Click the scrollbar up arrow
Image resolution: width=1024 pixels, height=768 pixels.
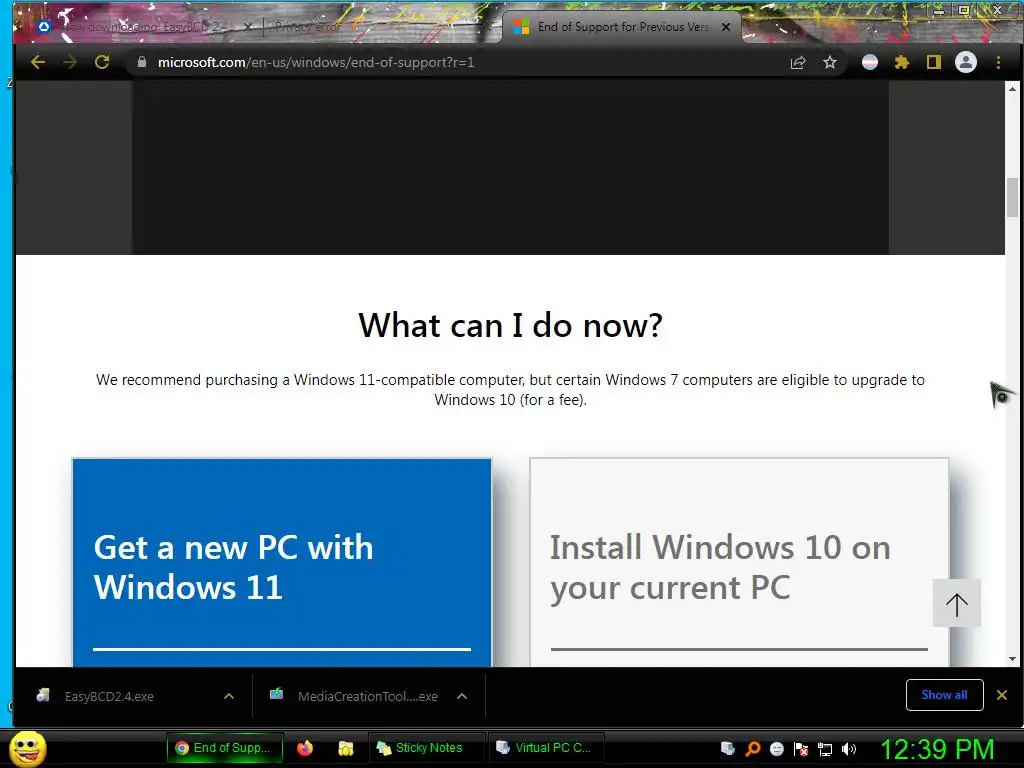click(x=1012, y=89)
